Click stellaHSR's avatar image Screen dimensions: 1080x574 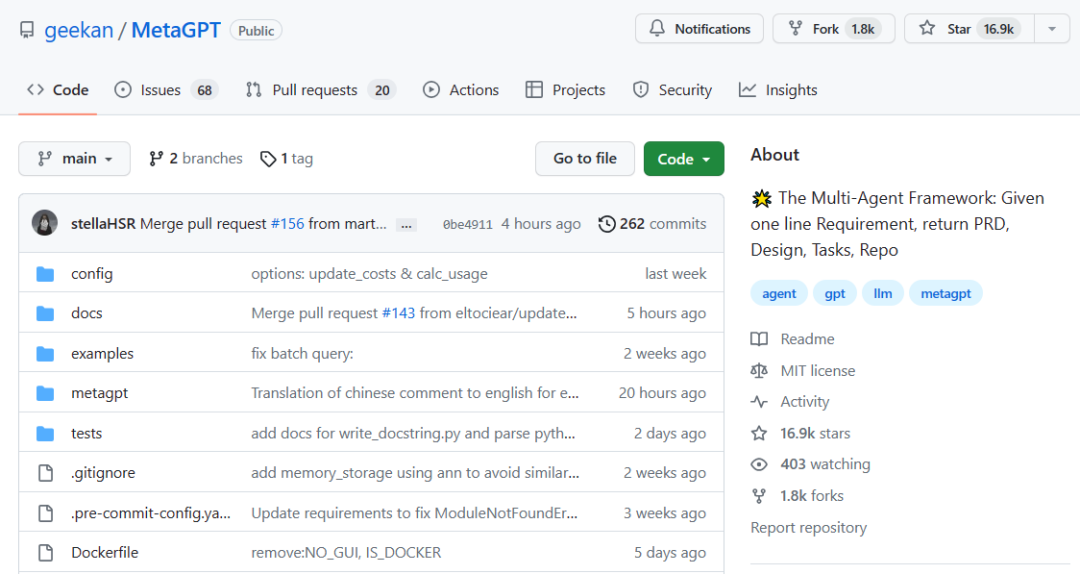[45, 223]
